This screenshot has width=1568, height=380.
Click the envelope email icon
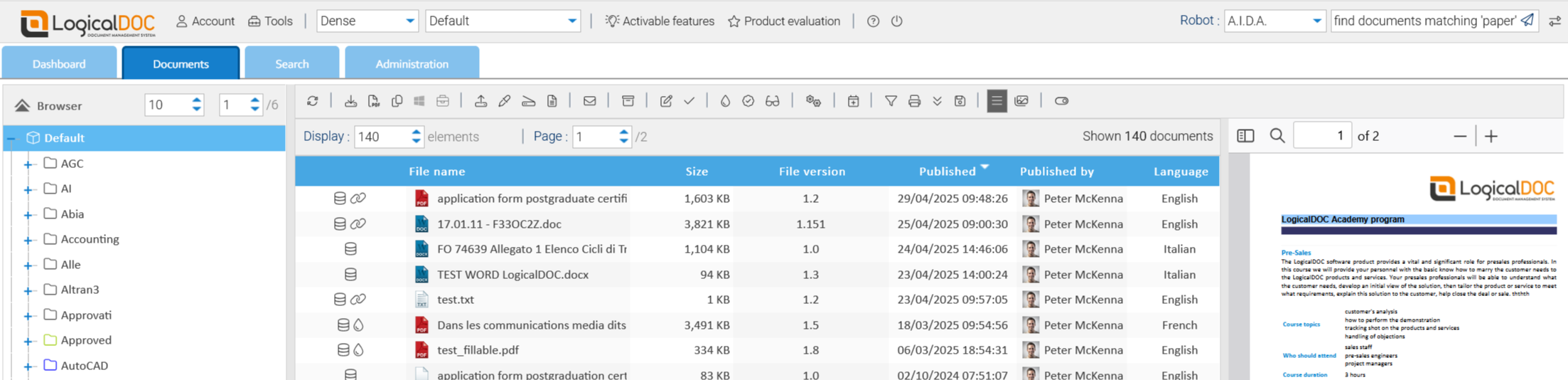click(x=590, y=101)
